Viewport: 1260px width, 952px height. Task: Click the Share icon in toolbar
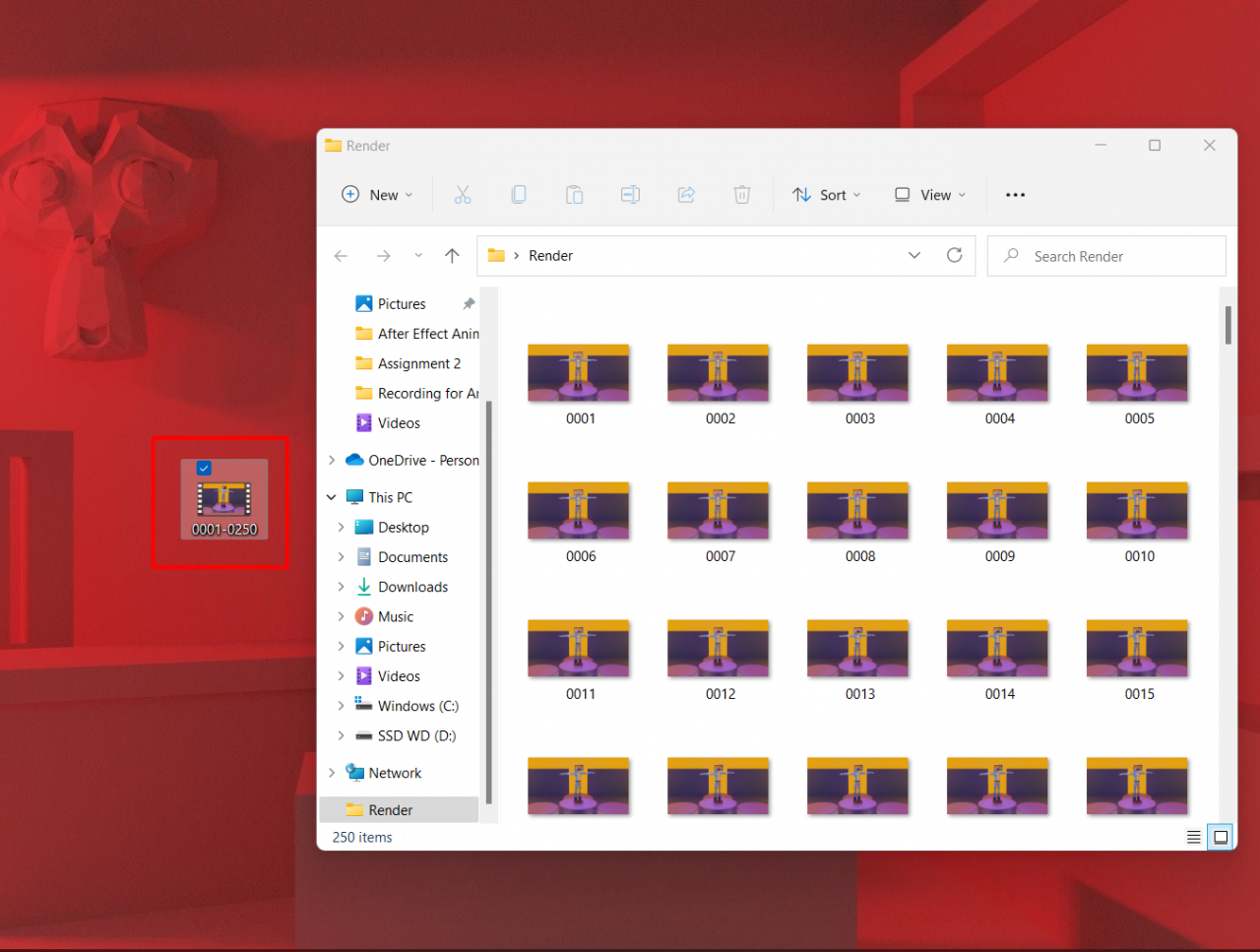click(x=686, y=195)
